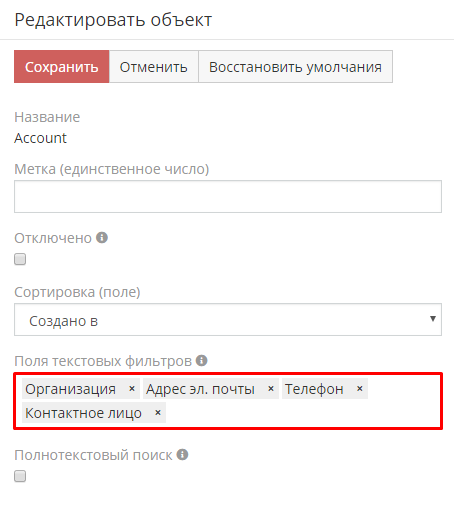454x512 pixels.
Task: Select the Контактное лицо tag label
Action: pos(83,413)
